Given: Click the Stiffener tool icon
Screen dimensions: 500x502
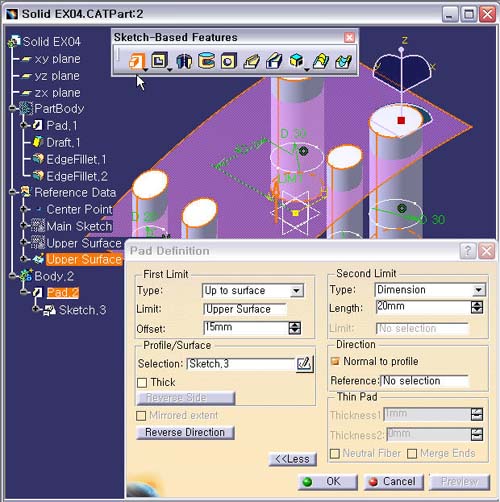Looking at the screenshot, I should [297, 61].
